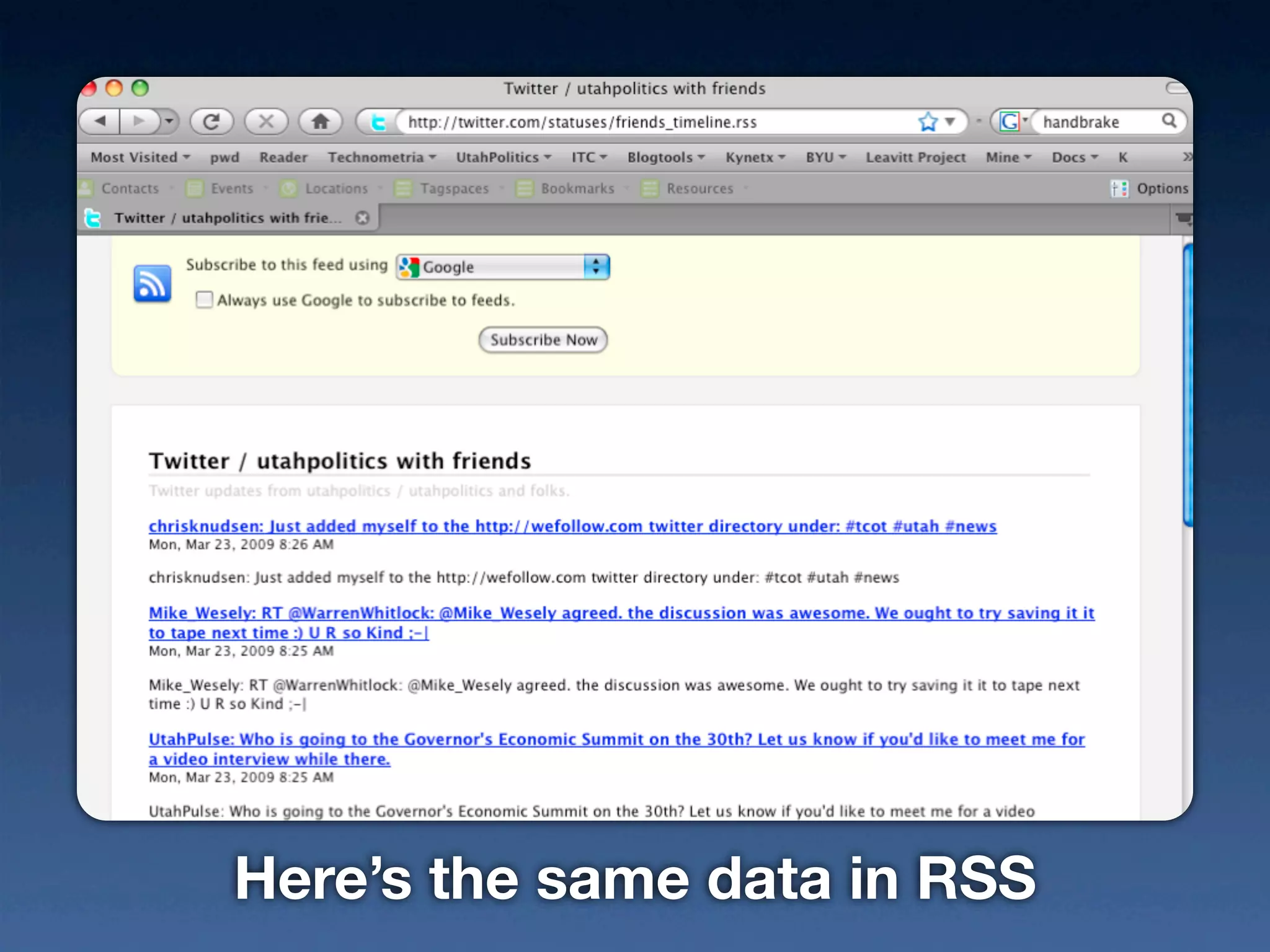Open the tab list icon at tab bar end
The height and width of the screenshot is (952, 1270).
click(1183, 219)
